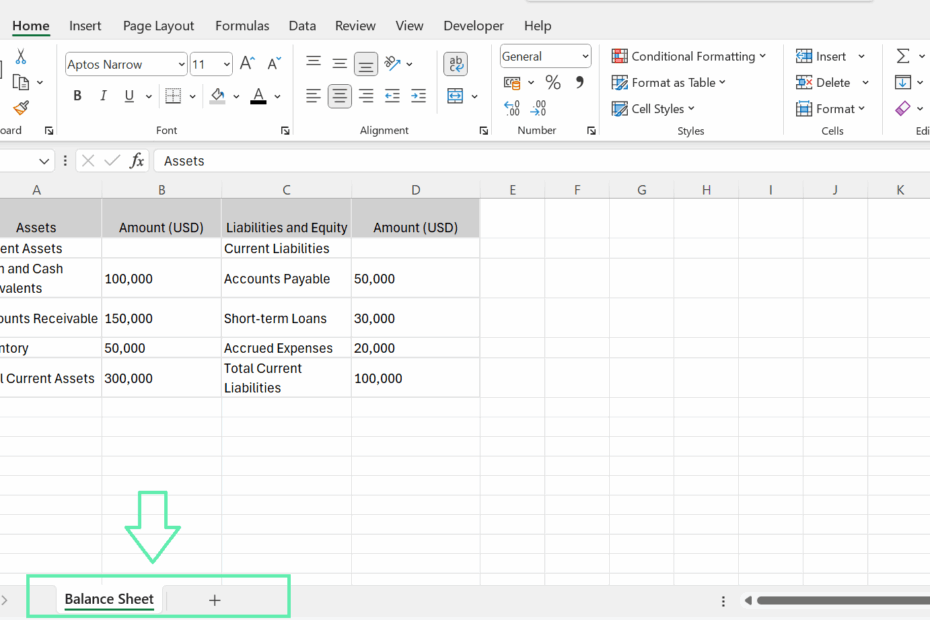
Task: Open the font size dropdown
Action: click(x=227, y=64)
